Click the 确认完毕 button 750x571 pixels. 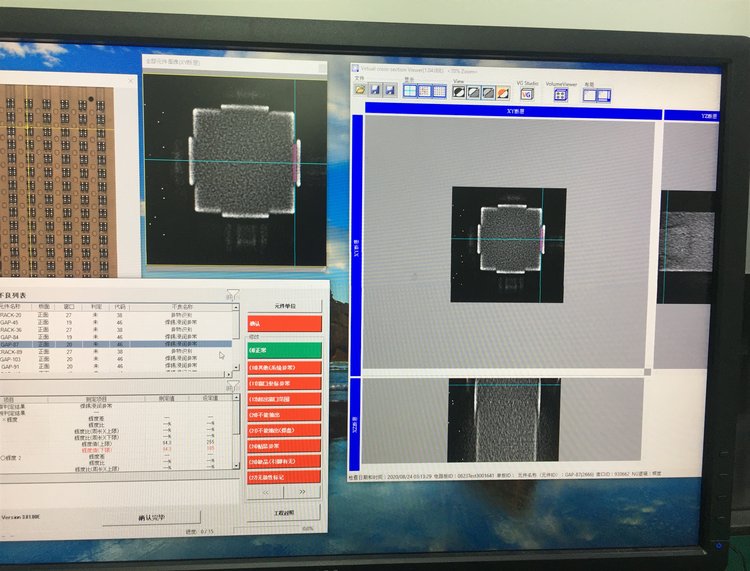152,518
